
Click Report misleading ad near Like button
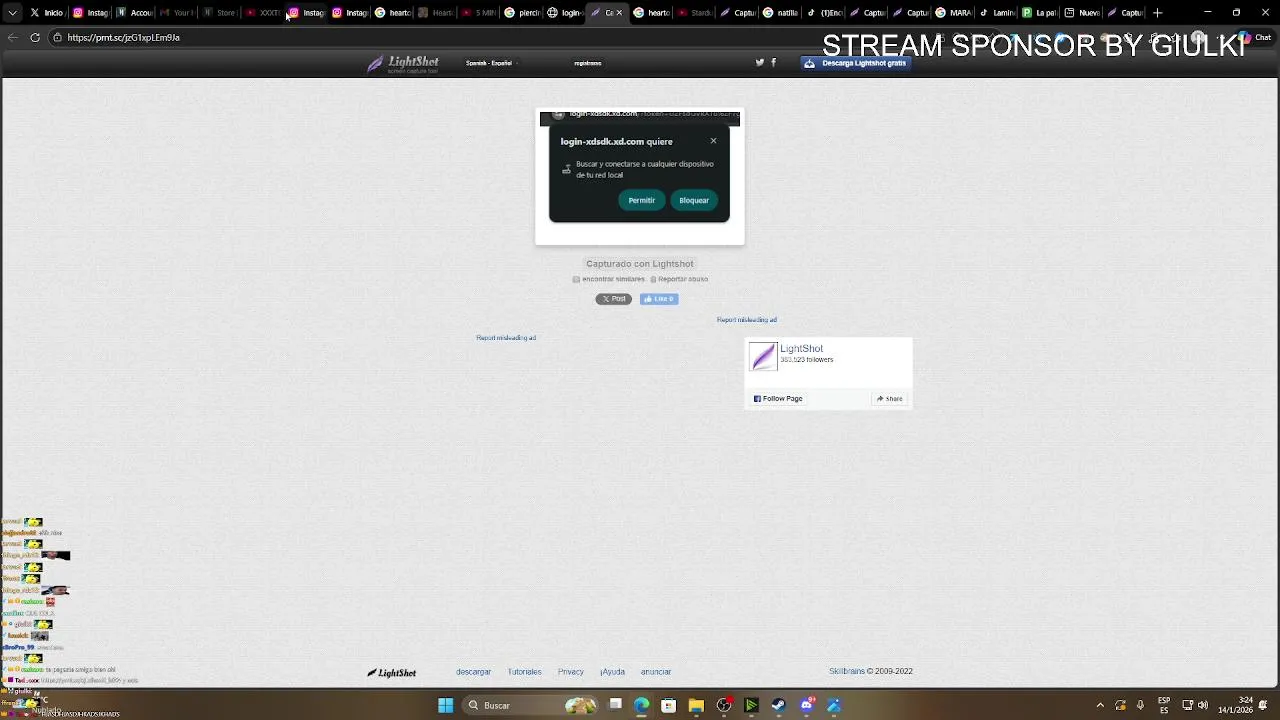506,338
